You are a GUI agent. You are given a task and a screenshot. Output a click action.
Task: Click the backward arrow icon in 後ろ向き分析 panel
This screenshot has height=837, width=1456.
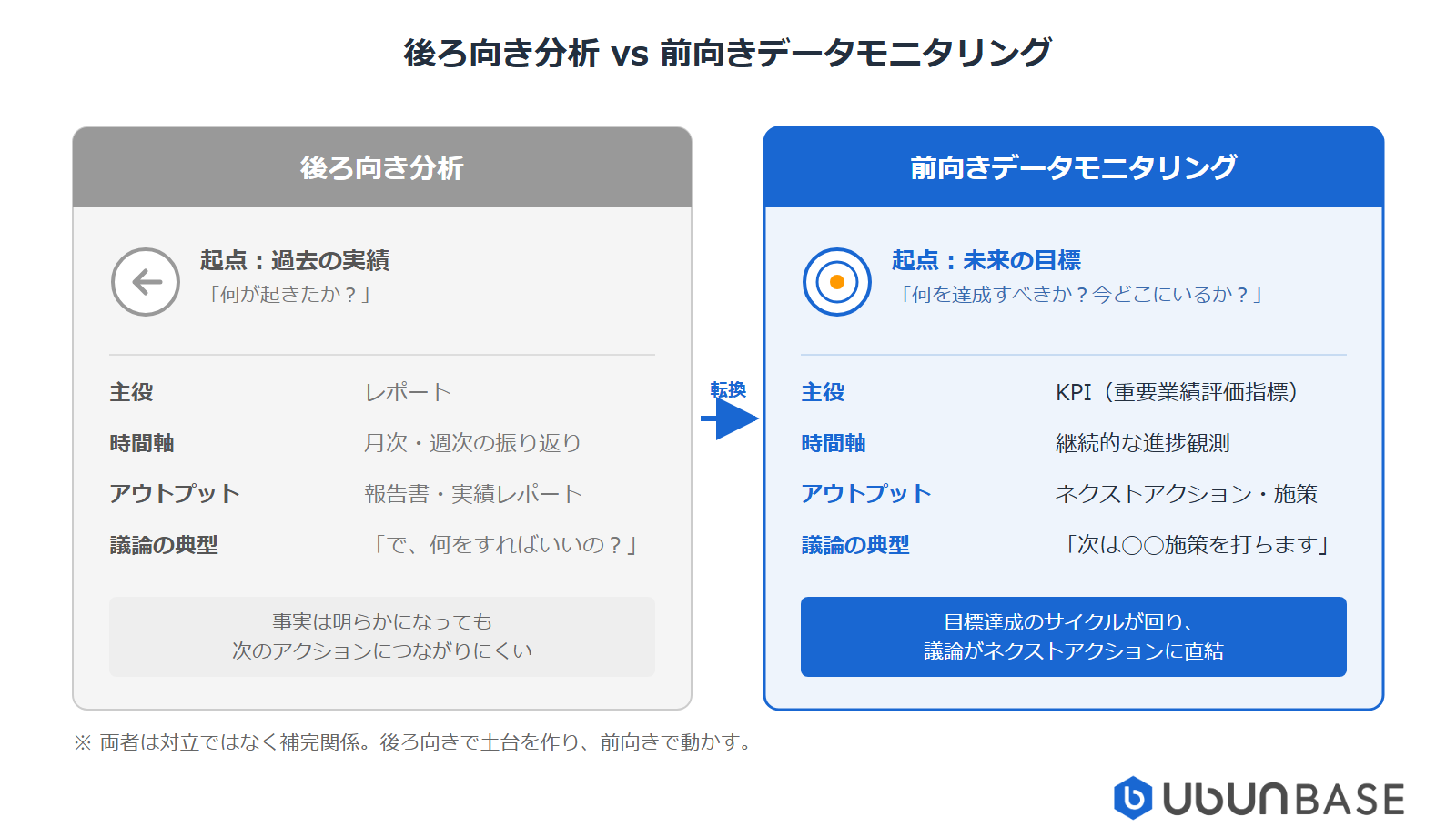pyautogui.click(x=144, y=283)
